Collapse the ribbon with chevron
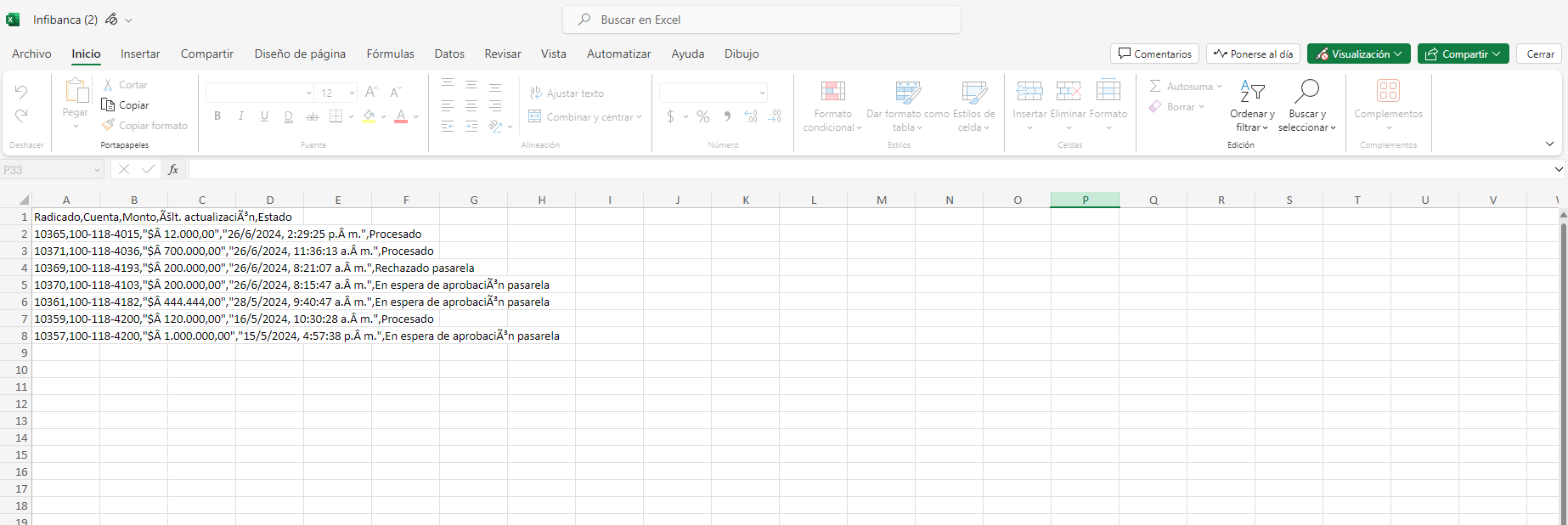Screen dimensions: 1568x525 point(1550,144)
